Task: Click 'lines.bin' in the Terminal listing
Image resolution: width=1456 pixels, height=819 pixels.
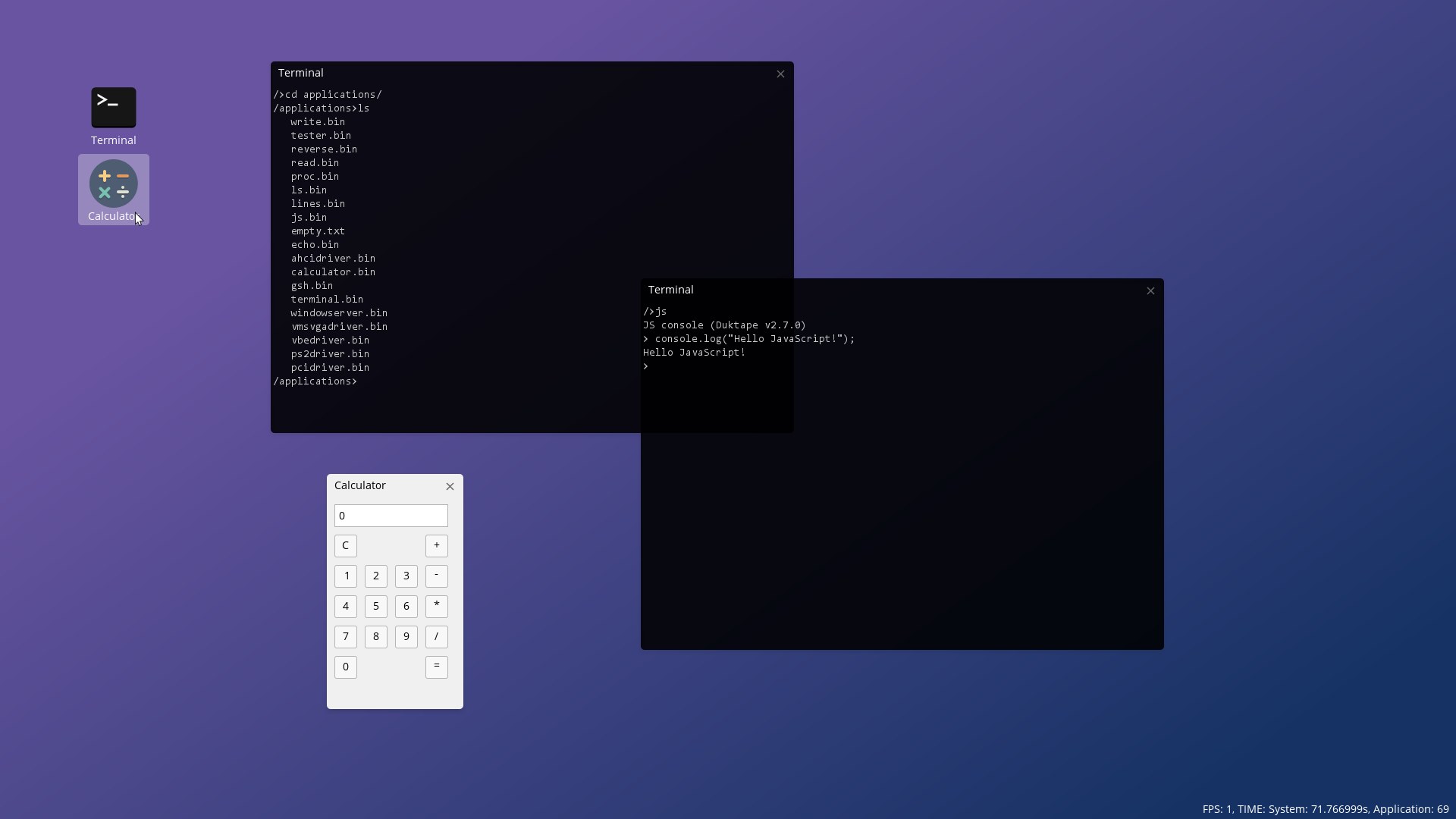Action: pyautogui.click(x=318, y=204)
